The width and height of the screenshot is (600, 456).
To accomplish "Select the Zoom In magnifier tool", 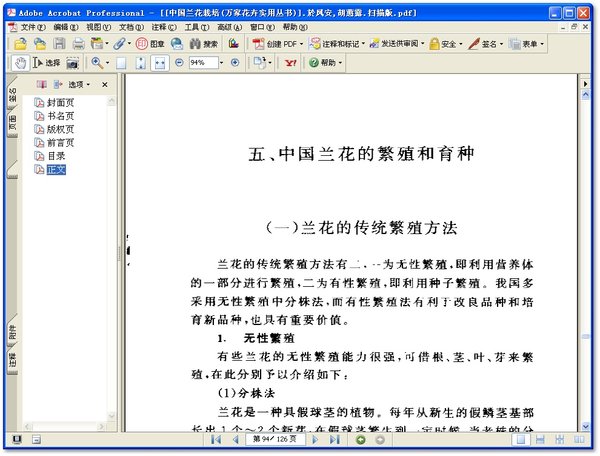I will tap(97, 63).
